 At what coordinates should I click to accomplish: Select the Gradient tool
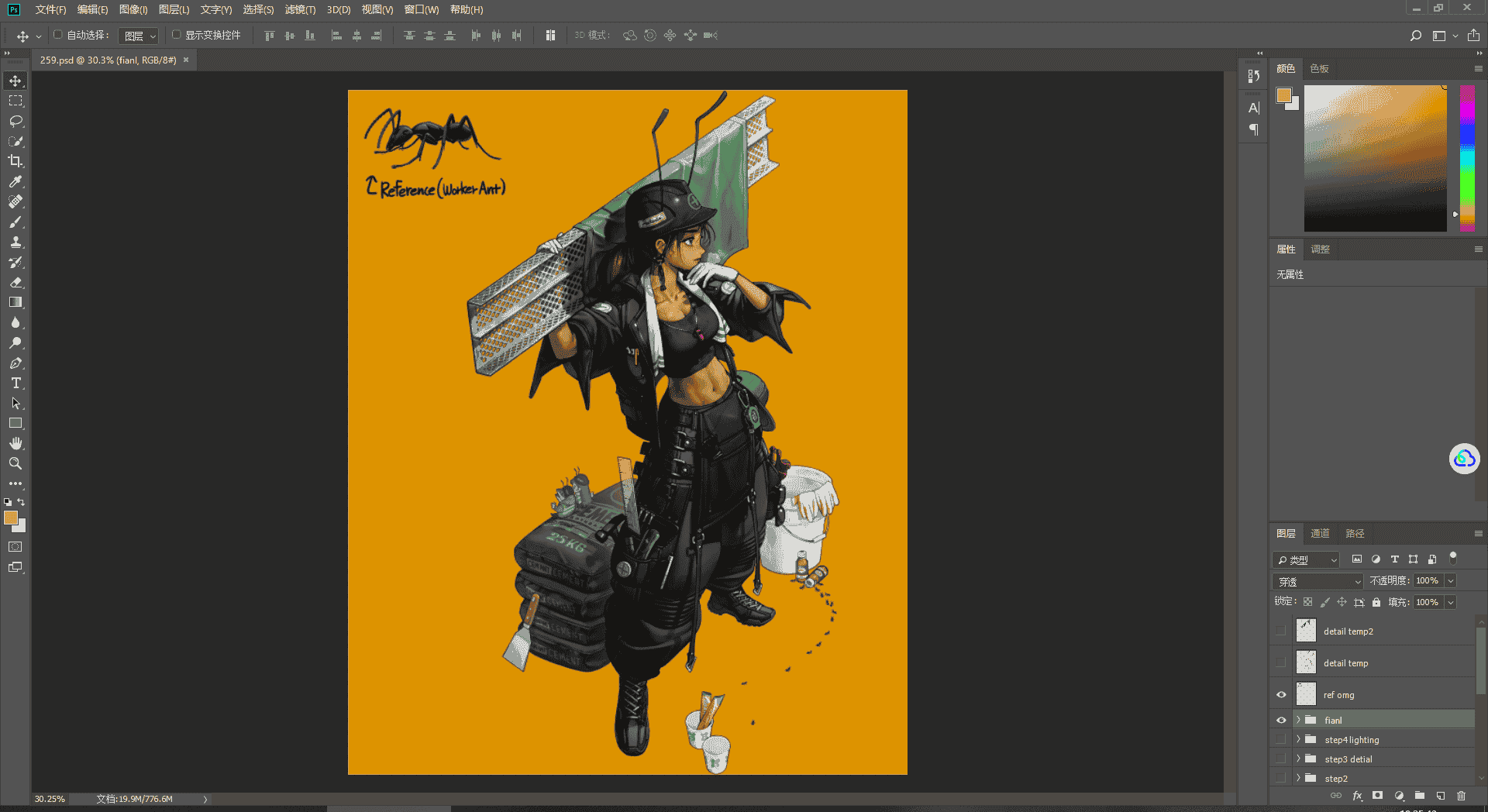(15, 302)
